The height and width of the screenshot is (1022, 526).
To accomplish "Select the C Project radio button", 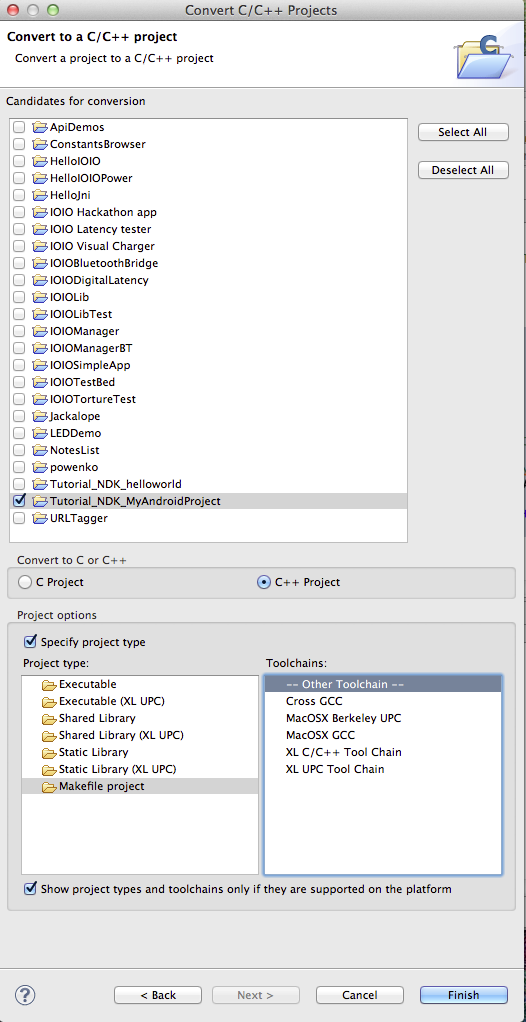I will click(x=25, y=582).
